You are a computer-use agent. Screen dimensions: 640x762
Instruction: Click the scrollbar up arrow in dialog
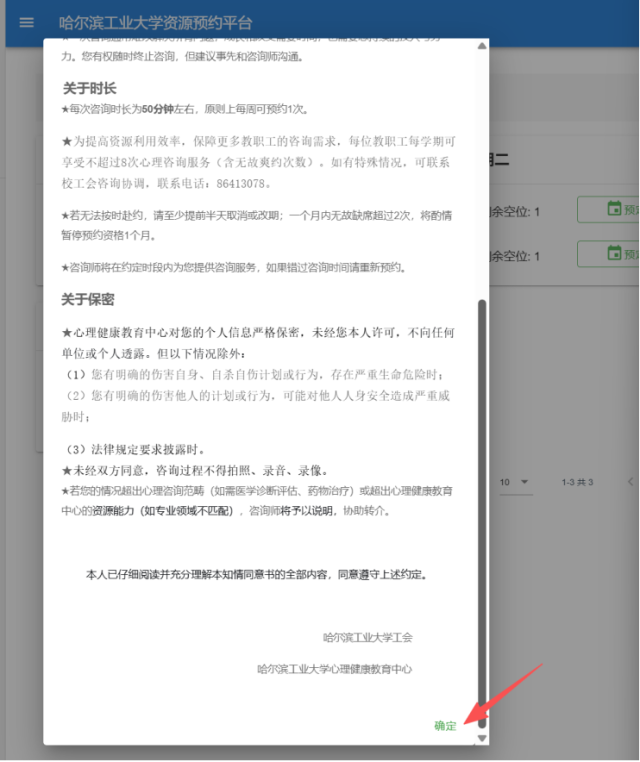pos(482,46)
